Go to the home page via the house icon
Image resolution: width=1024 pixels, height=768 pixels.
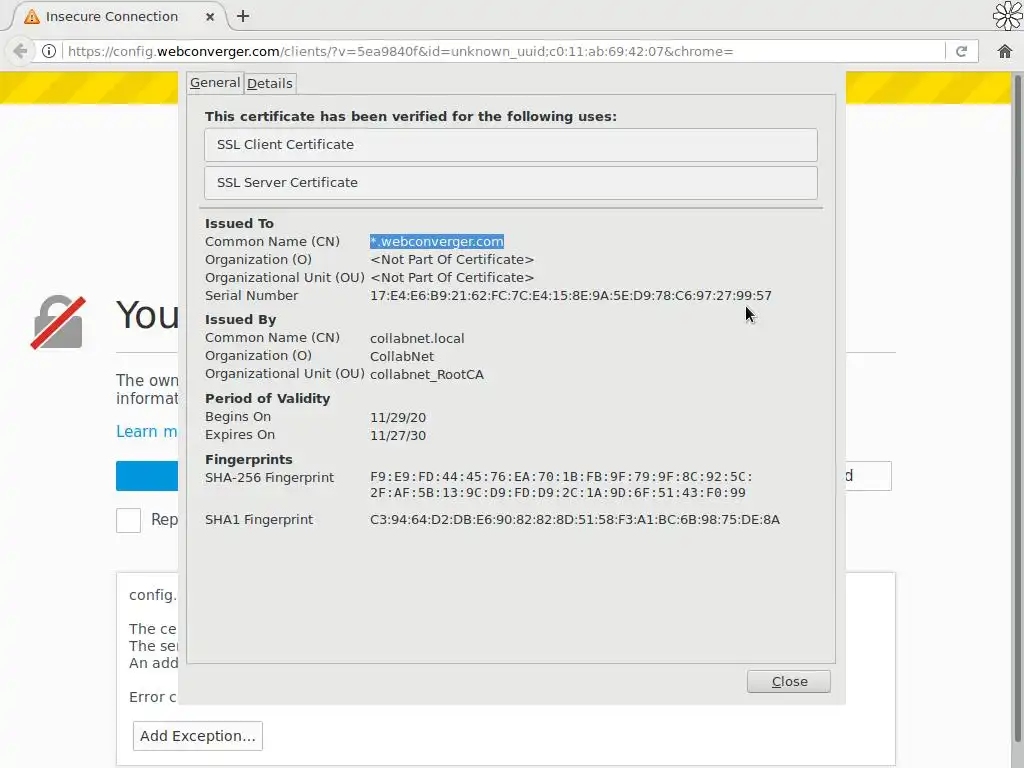point(1004,51)
